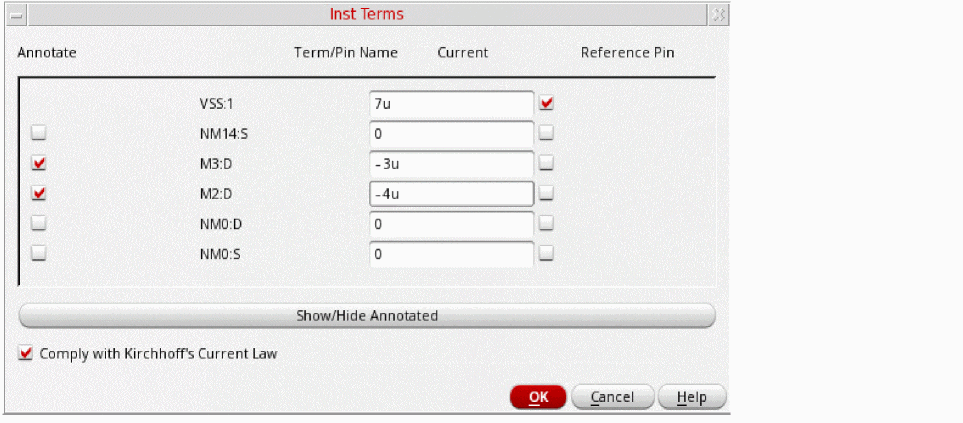Check the Annotate box for NM0:S
The width and height of the screenshot is (963, 423).
pyautogui.click(x=39, y=254)
